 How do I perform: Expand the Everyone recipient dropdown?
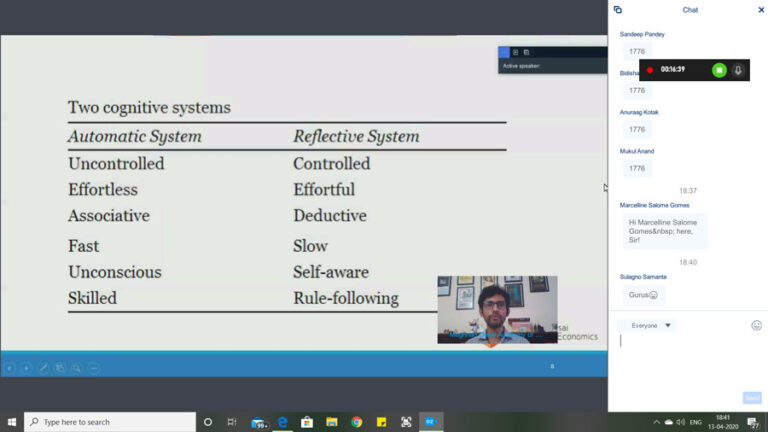(x=647, y=325)
